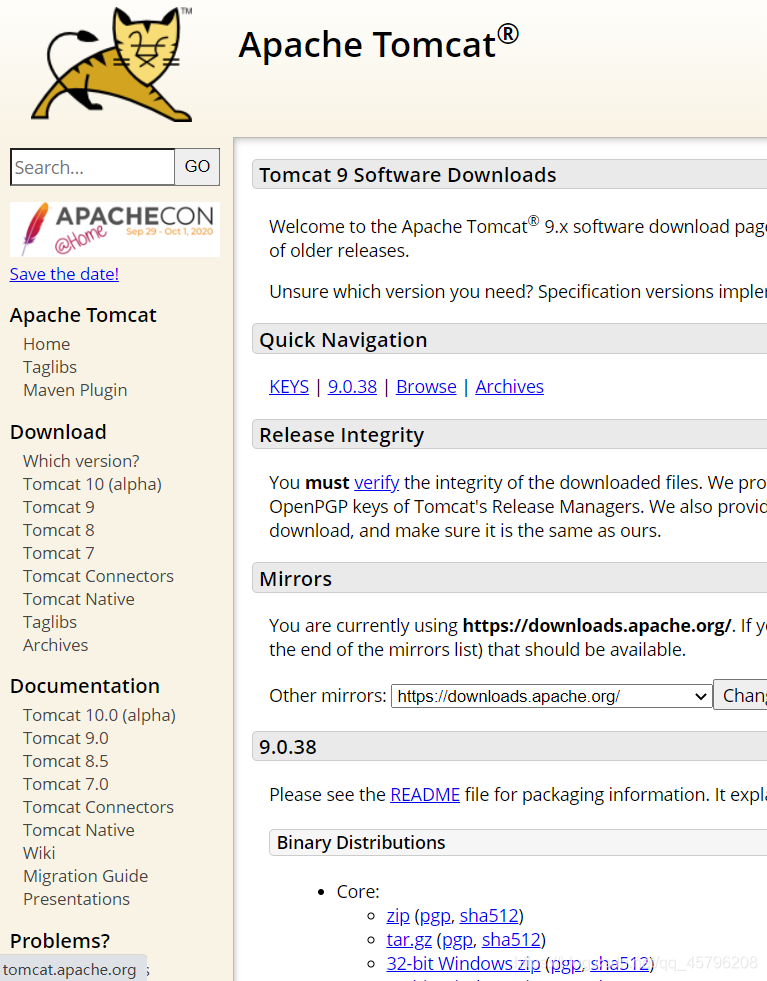Download the 32-bit Windows zip
767x981 pixels.
point(463,963)
